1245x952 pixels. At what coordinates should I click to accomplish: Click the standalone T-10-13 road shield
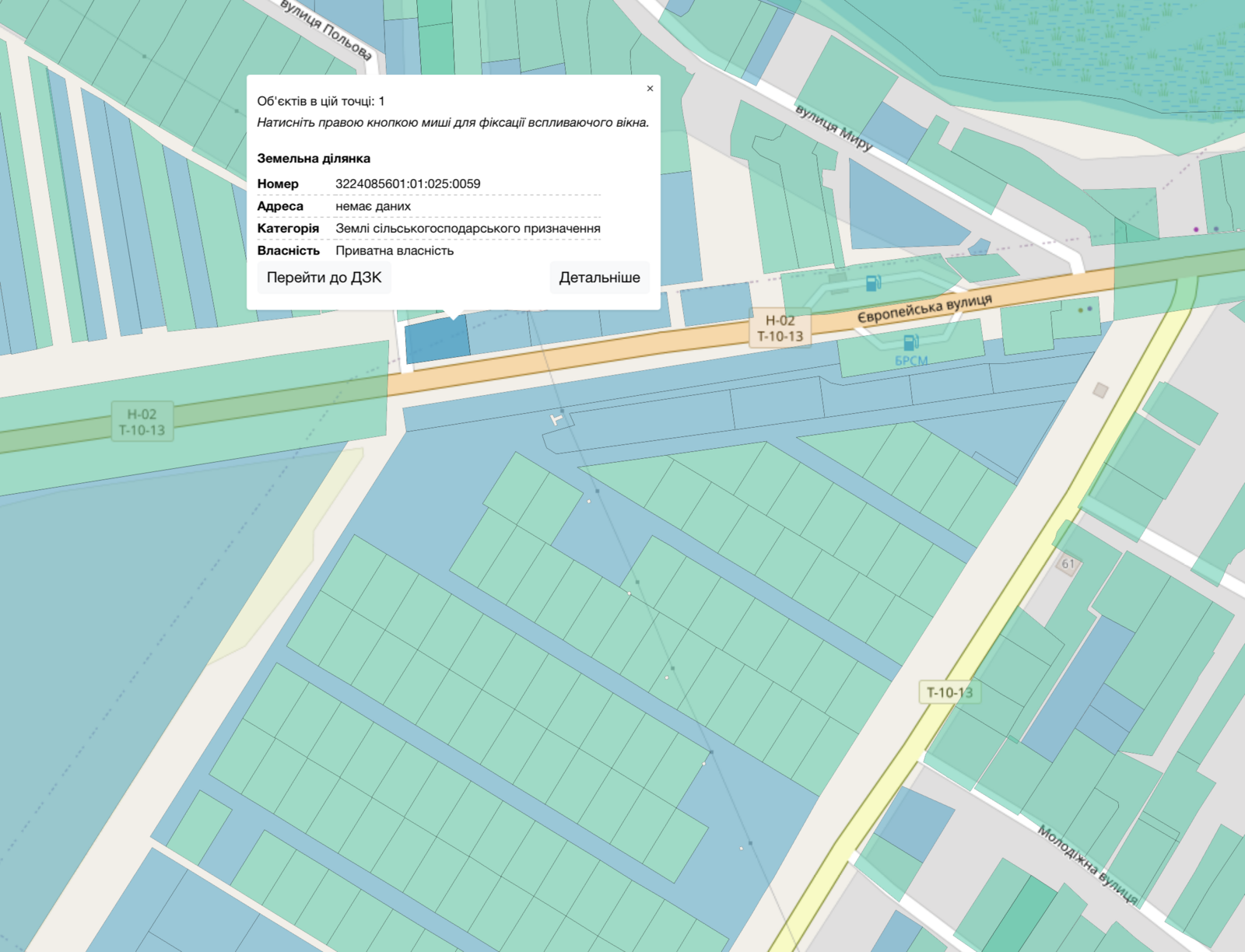click(x=949, y=692)
